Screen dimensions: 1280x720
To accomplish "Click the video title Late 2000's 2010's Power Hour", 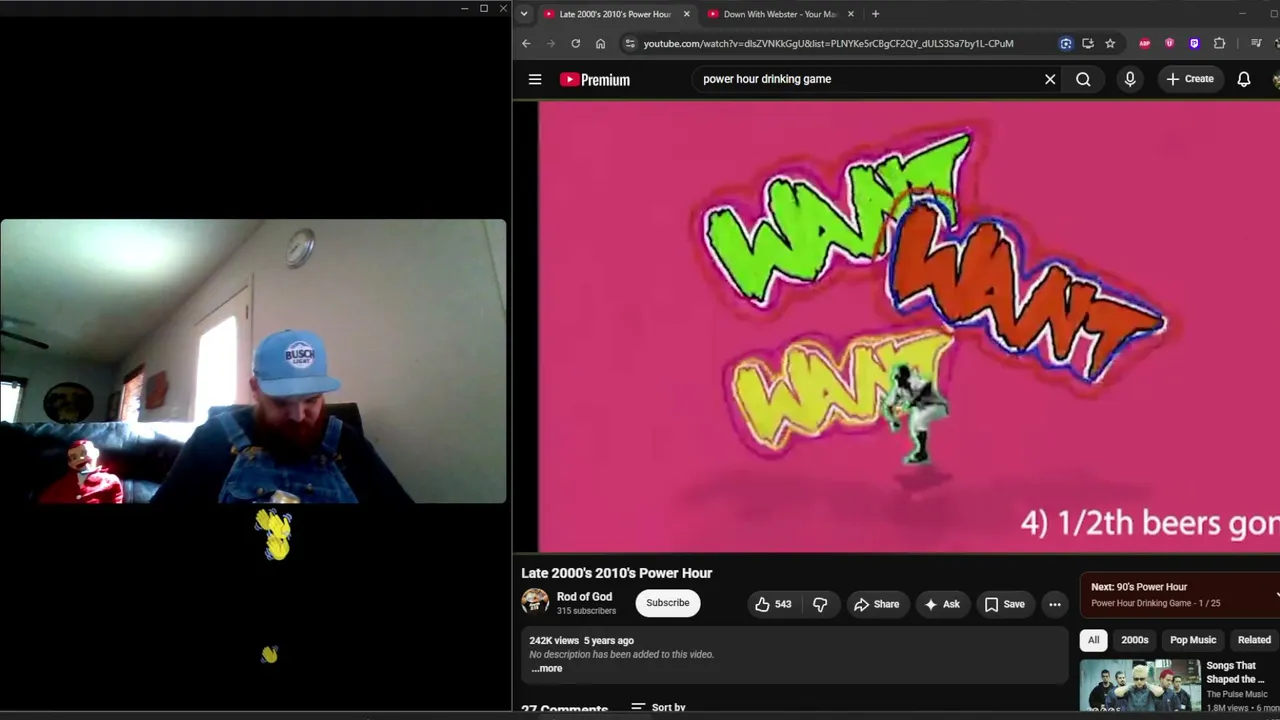I will click(617, 573).
